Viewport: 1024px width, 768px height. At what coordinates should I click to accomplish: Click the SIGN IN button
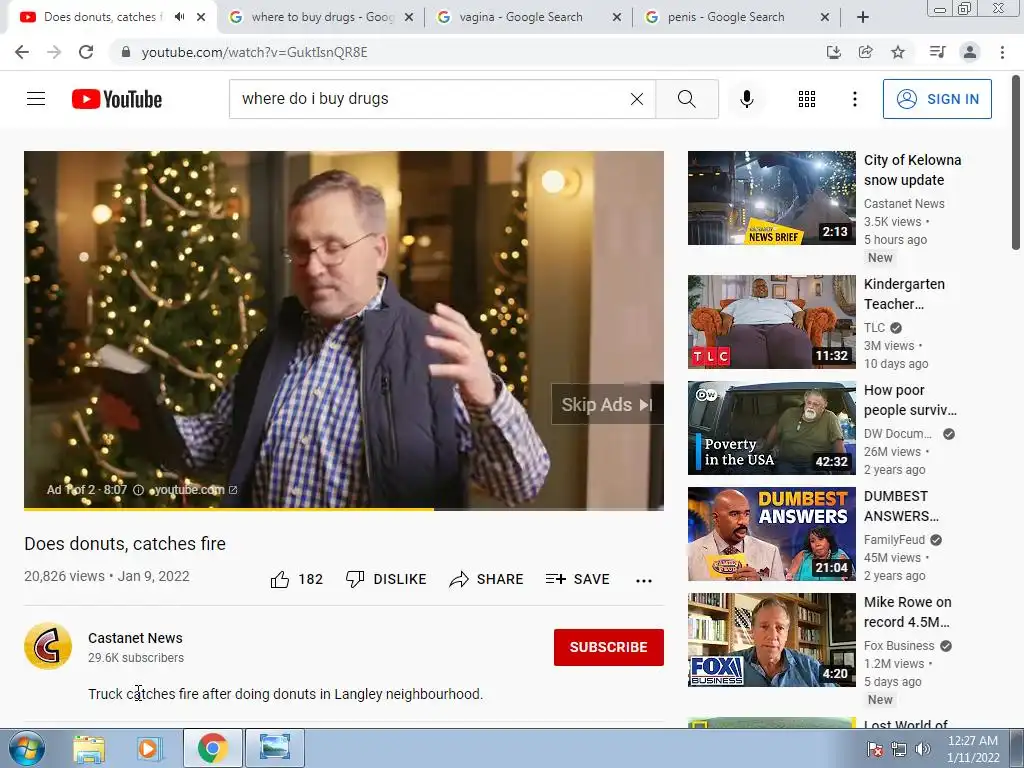(x=936, y=99)
